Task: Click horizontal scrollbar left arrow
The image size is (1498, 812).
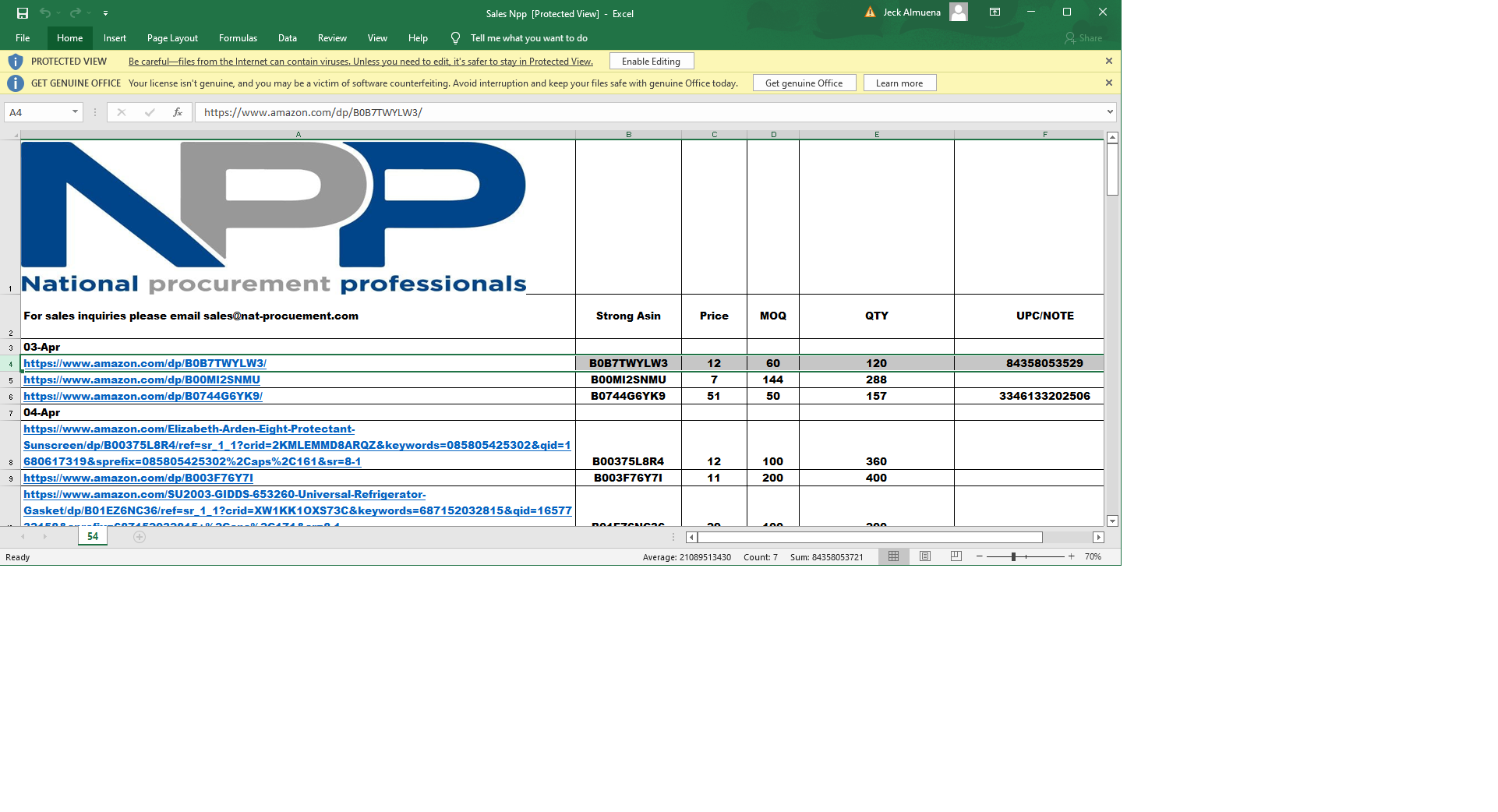Action: (691, 537)
